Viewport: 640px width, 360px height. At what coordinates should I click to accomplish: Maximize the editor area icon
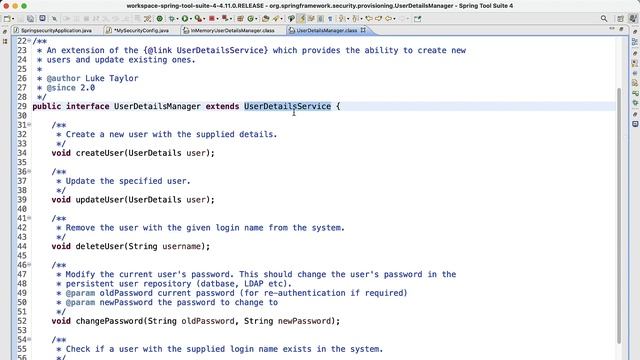coord(621,29)
